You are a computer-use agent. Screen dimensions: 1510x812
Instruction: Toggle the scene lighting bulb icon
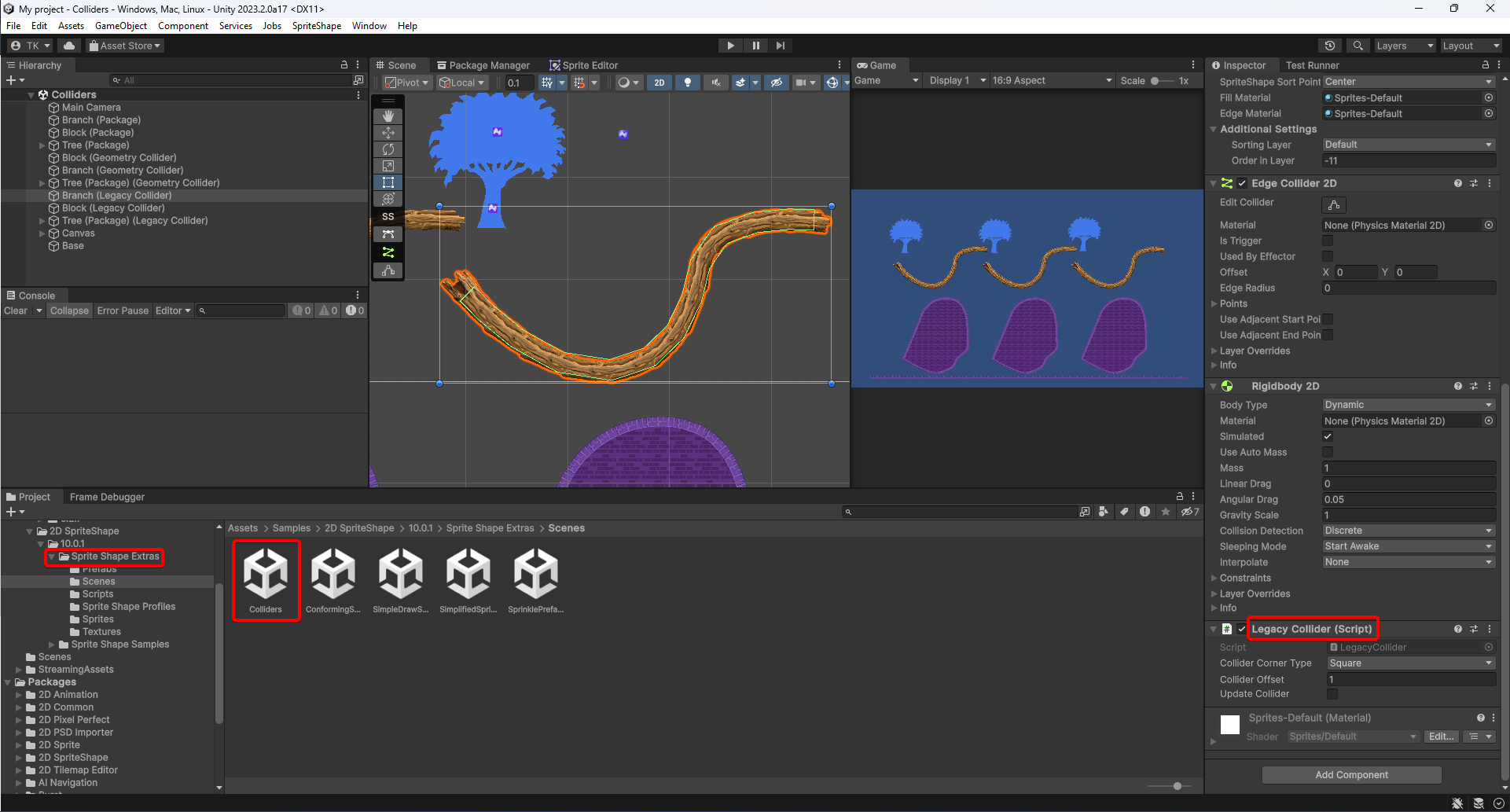[688, 82]
